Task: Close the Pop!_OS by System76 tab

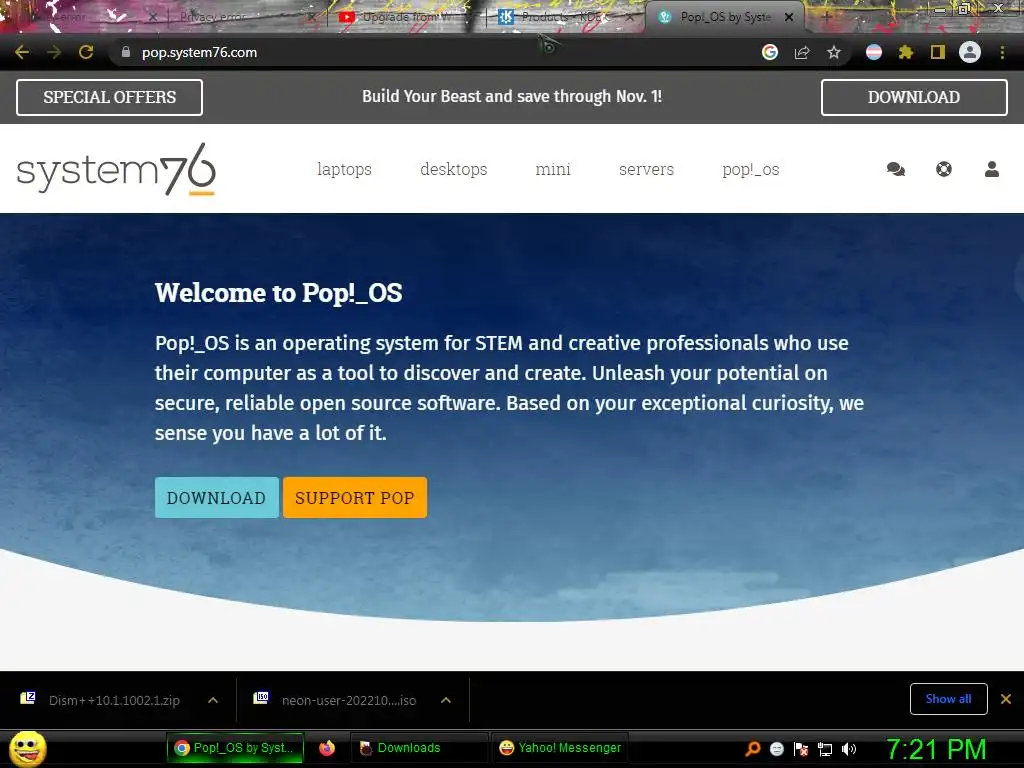Action: coord(789,18)
